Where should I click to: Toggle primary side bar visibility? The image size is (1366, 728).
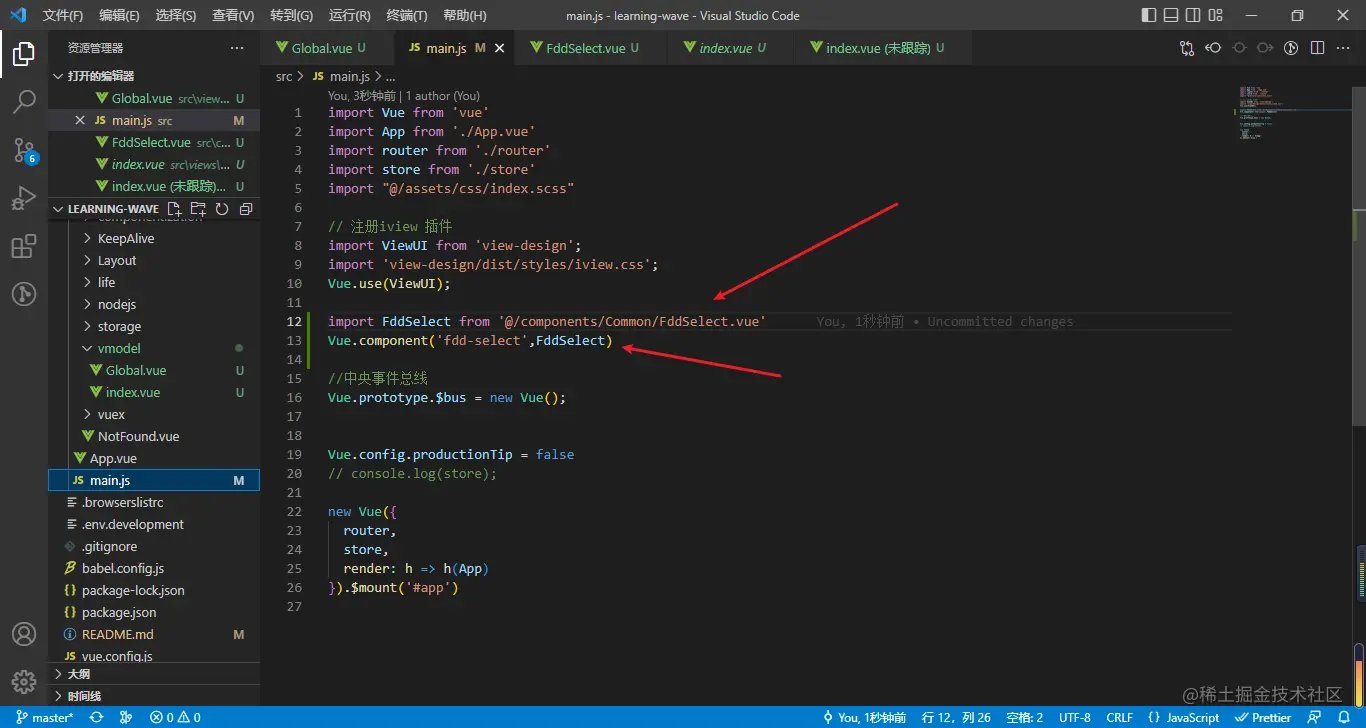tap(1149, 15)
